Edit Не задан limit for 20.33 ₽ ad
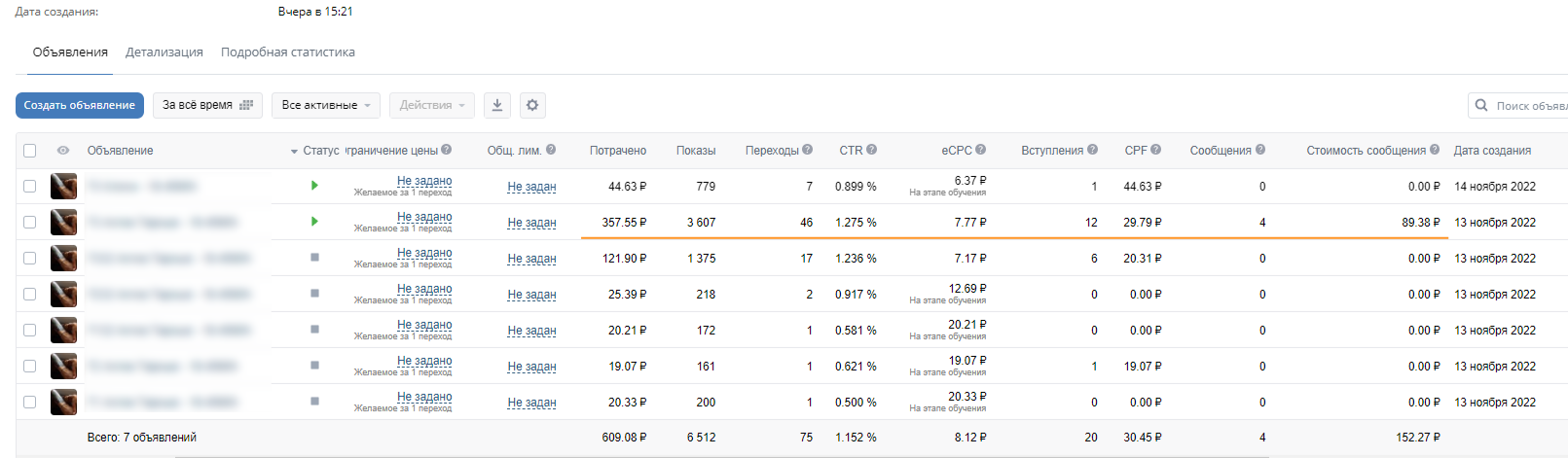Screen dimensions: 1568x458 coord(531,403)
